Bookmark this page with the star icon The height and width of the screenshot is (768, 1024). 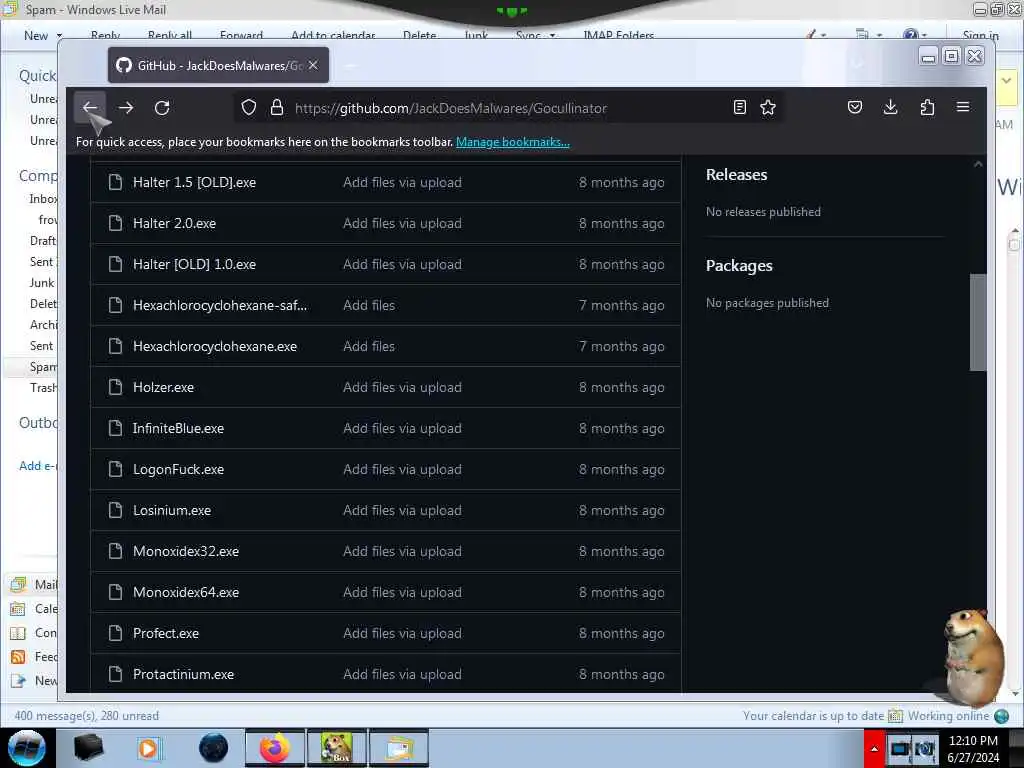[x=768, y=108]
